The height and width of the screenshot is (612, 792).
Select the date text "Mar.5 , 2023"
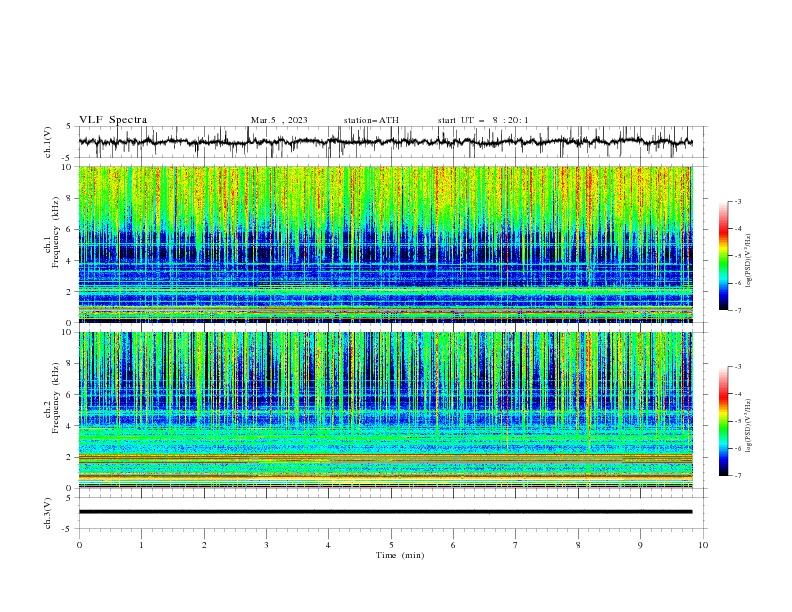tap(279, 120)
